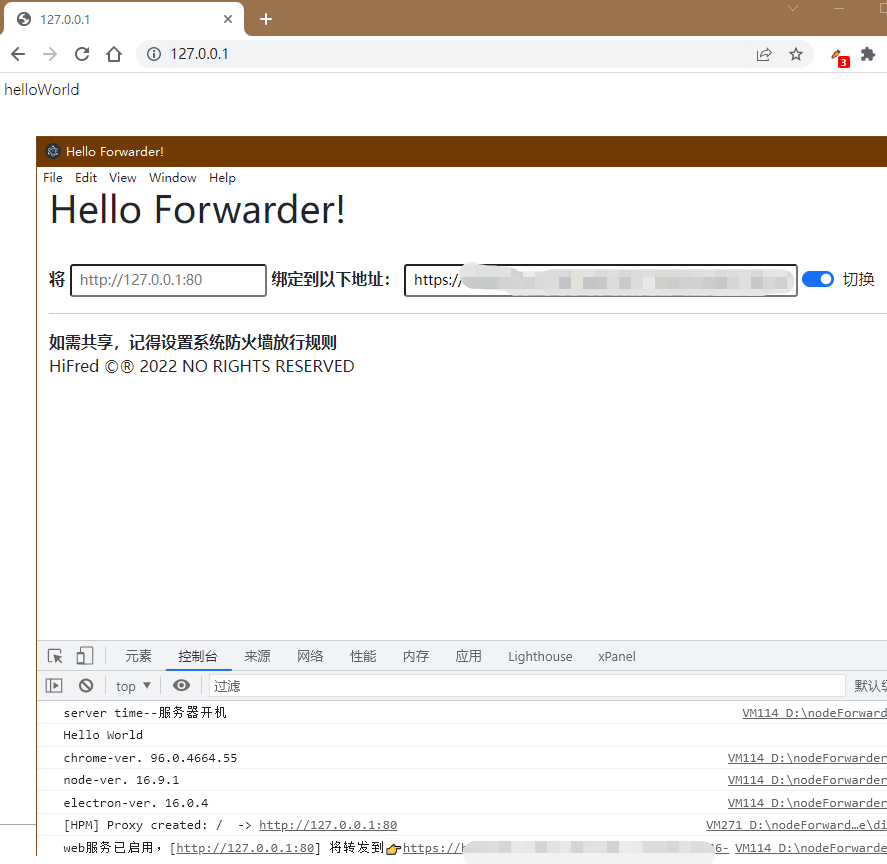Click the 过滤 console filter field

pyautogui.click(x=527, y=686)
